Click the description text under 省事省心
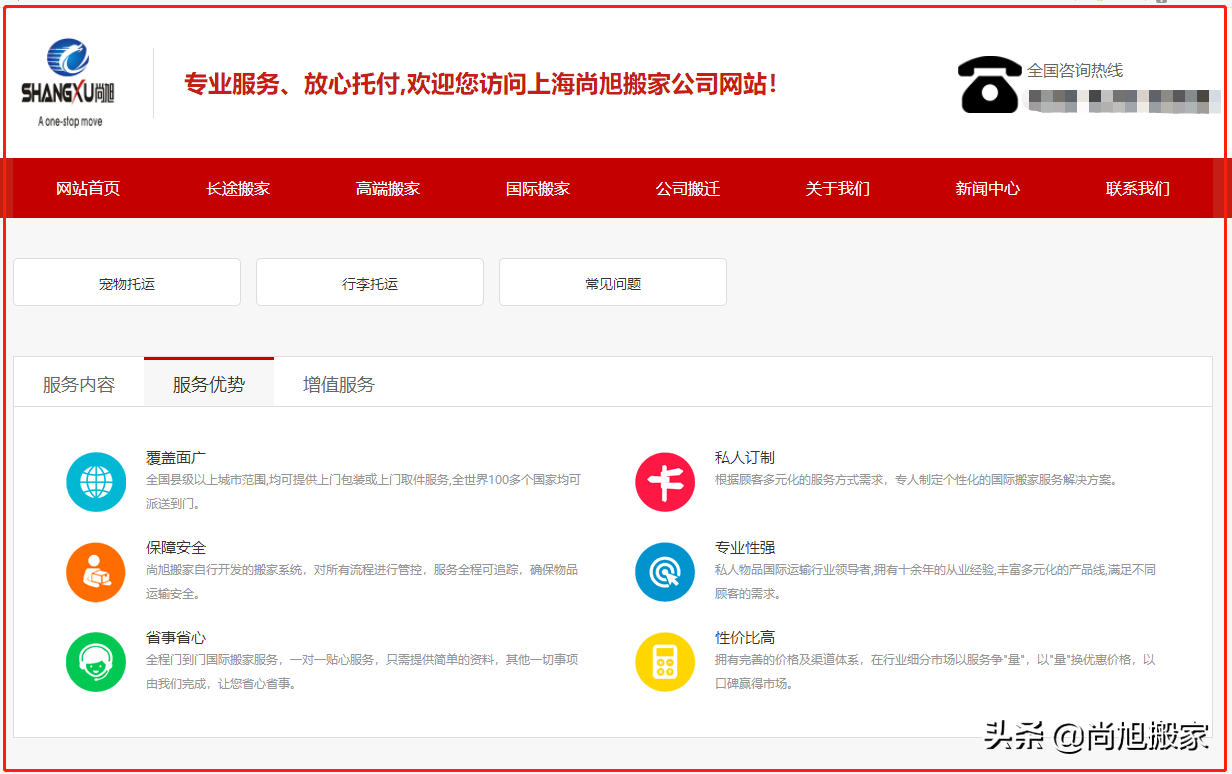The image size is (1232, 774). coord(362,672)
